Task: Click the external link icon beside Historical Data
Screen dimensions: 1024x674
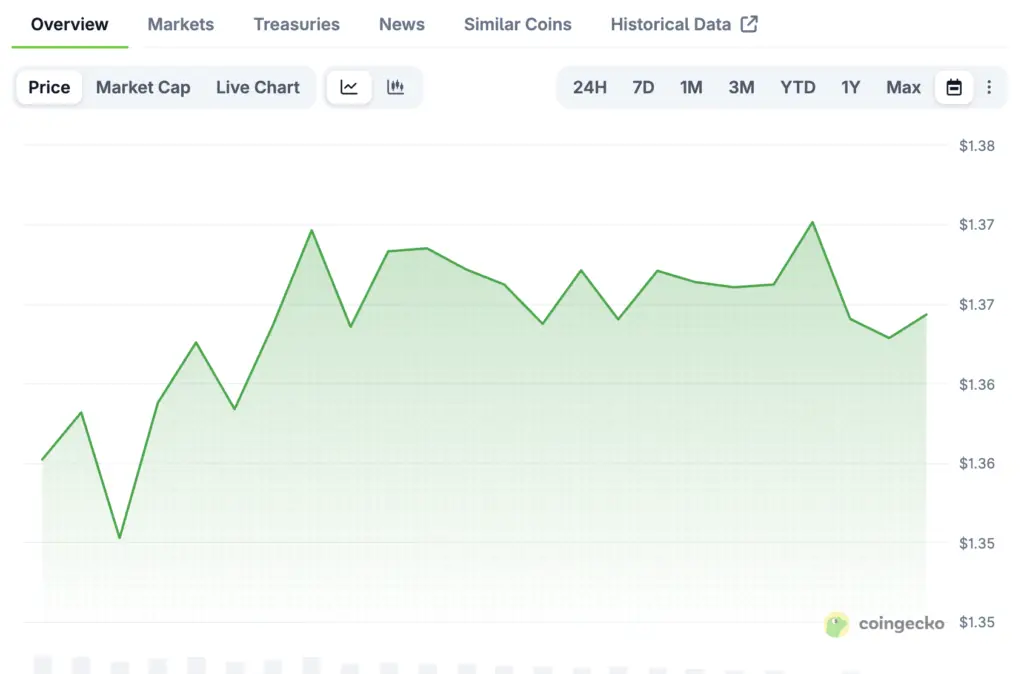Action: [x=749, y=24]
